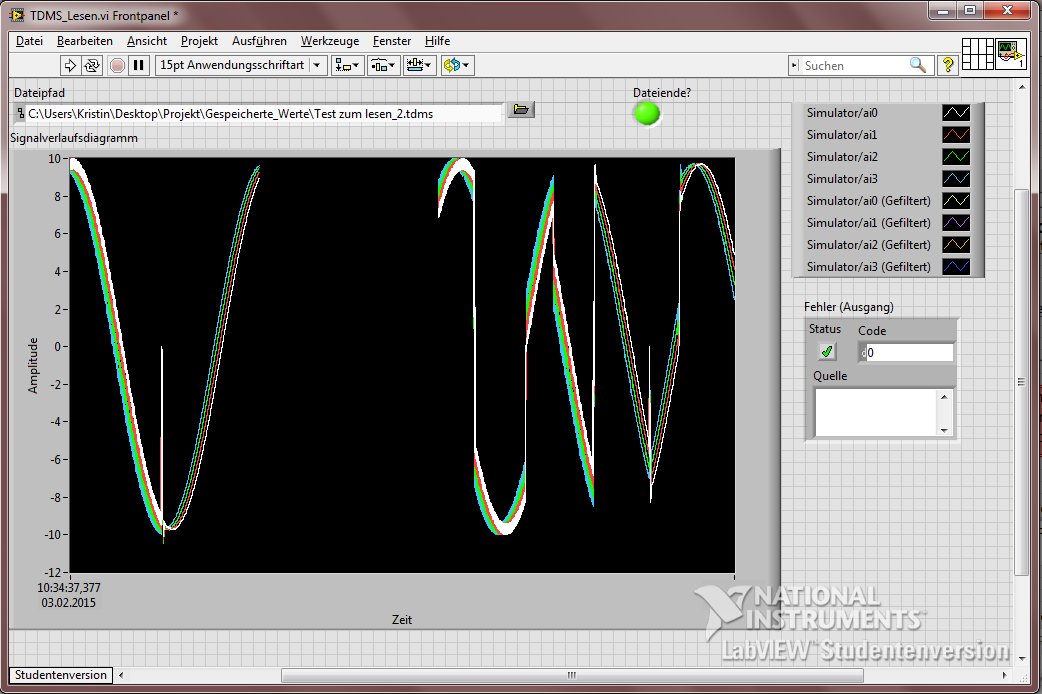Image resolution: width=1042 pixels, height=694 pixels.
Task: Toggle the Dateiende? green LED indicator
Action: click(x=647, y=113)
